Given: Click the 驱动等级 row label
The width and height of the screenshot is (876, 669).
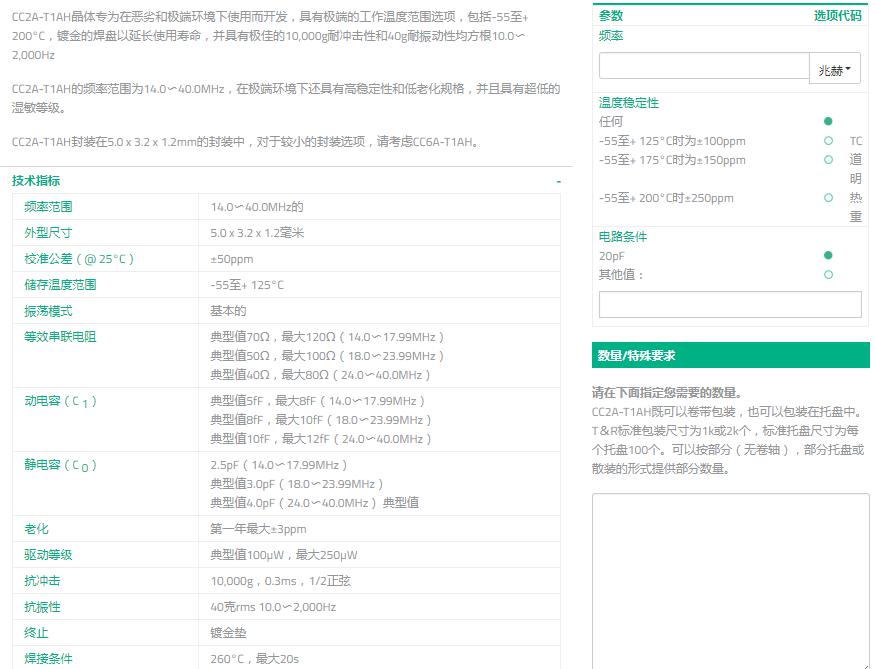Looking at the screenshot, I should 48,554.
